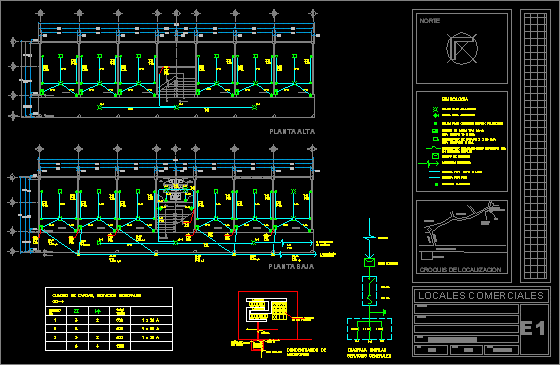This screenshot has width=560, height=365.
Task: Select the staircase in Planta Alta plan
Action: (x=177, y=87)
